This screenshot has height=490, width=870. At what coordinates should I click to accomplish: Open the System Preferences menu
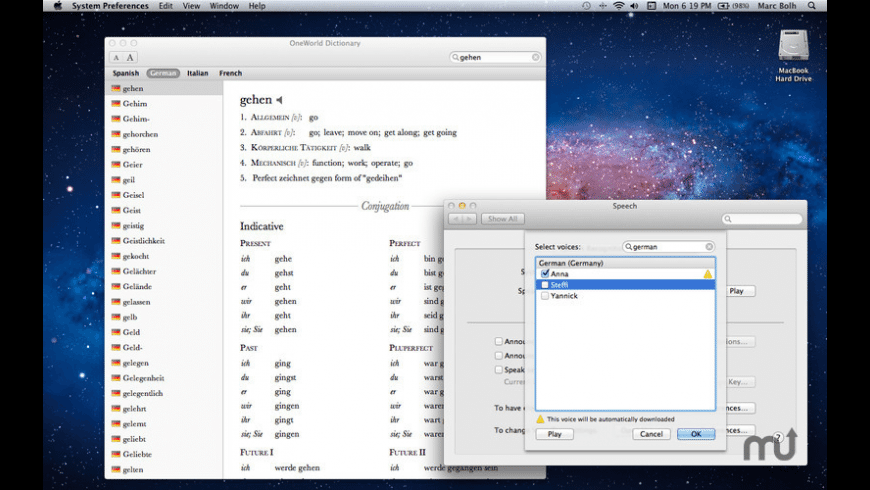(110, 6)
